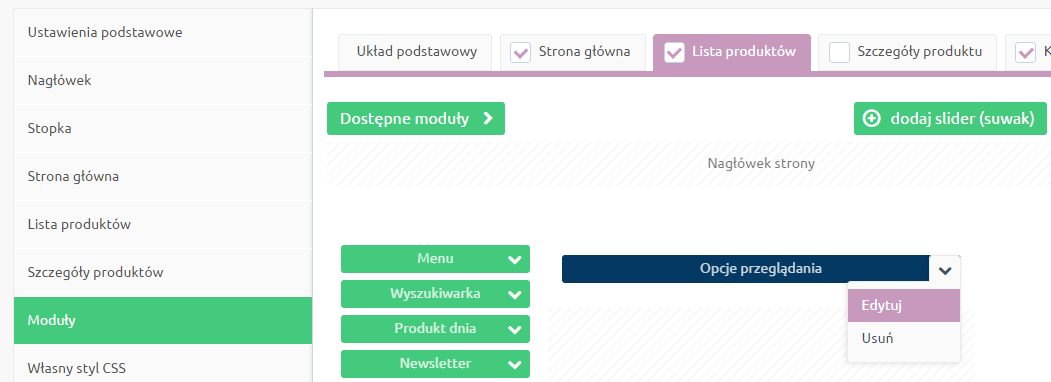Image resolution: width=1051 pixels, height=382 pixels.
Task: Collapse the Opcje przeglądania dropdown chevron
Action: (945, 270)
